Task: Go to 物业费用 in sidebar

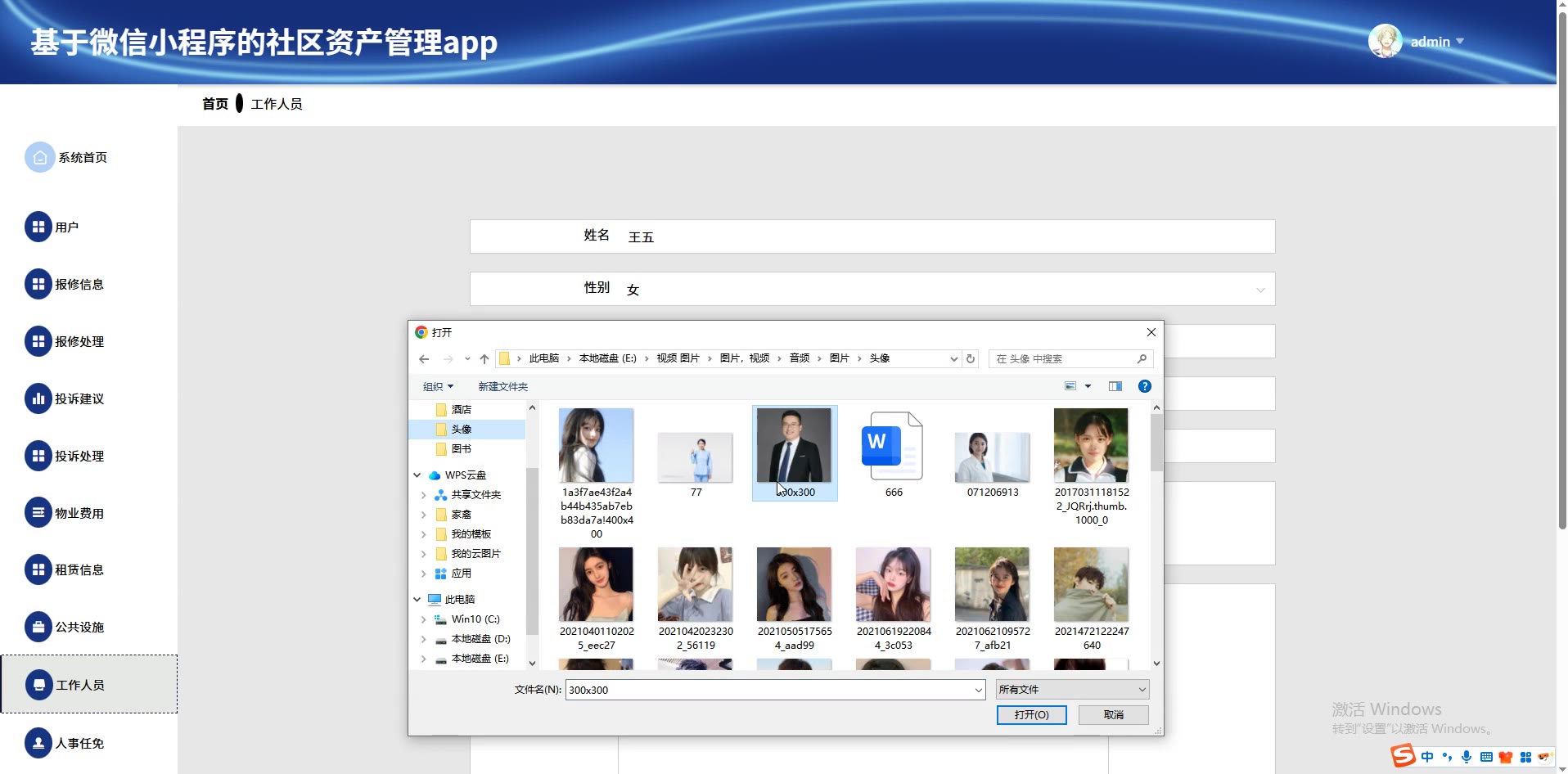Action: [x=79, y=513]
